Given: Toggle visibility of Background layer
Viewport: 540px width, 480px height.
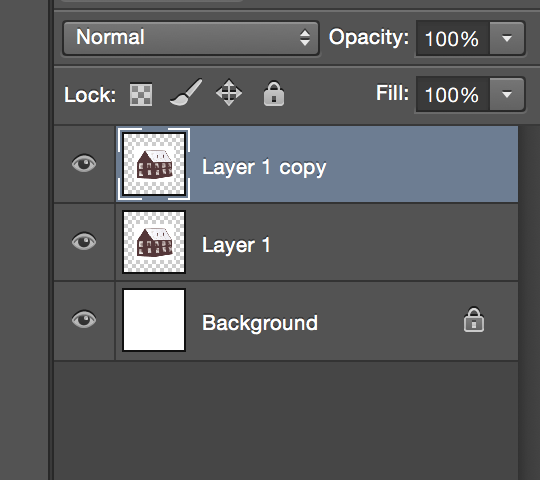Looking at the screenshot, I should pos(84,319).
